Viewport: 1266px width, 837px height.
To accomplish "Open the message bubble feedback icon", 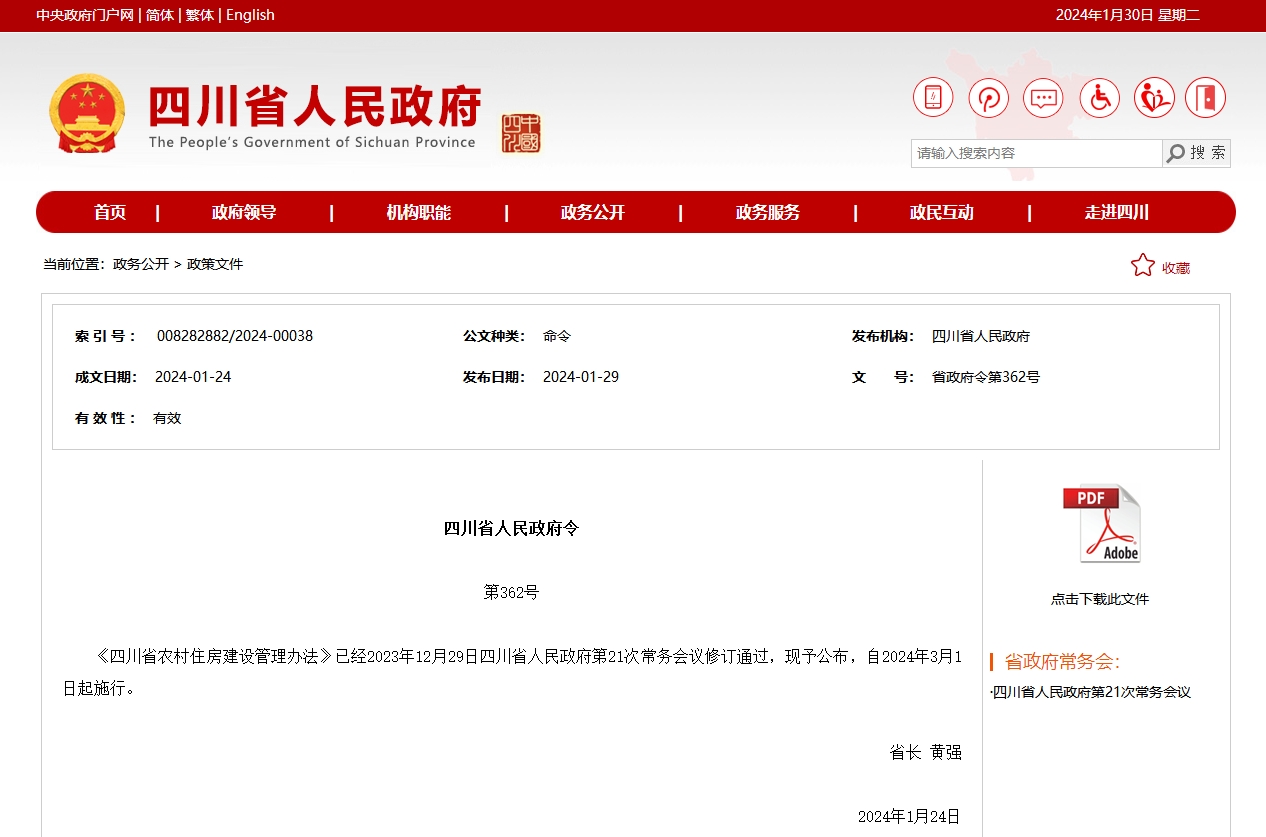I will (x=1043, y=98).
